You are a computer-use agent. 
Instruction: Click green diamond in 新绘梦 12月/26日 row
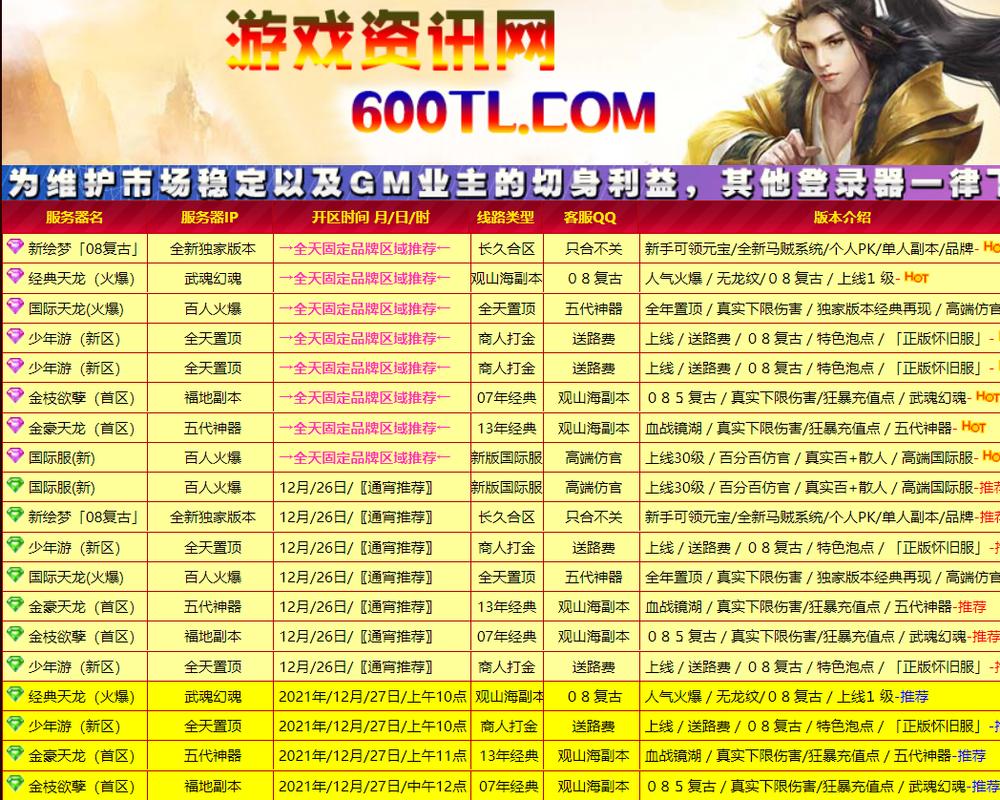click(15, 515)
